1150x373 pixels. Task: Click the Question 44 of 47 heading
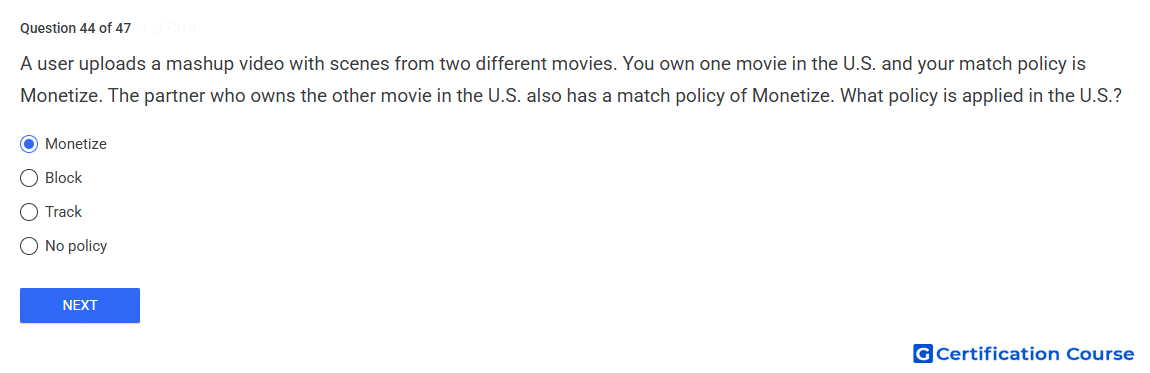(76, 29)
